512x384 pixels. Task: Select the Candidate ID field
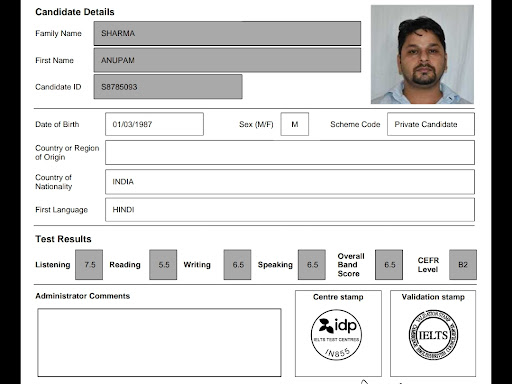[x=168, y=87]
